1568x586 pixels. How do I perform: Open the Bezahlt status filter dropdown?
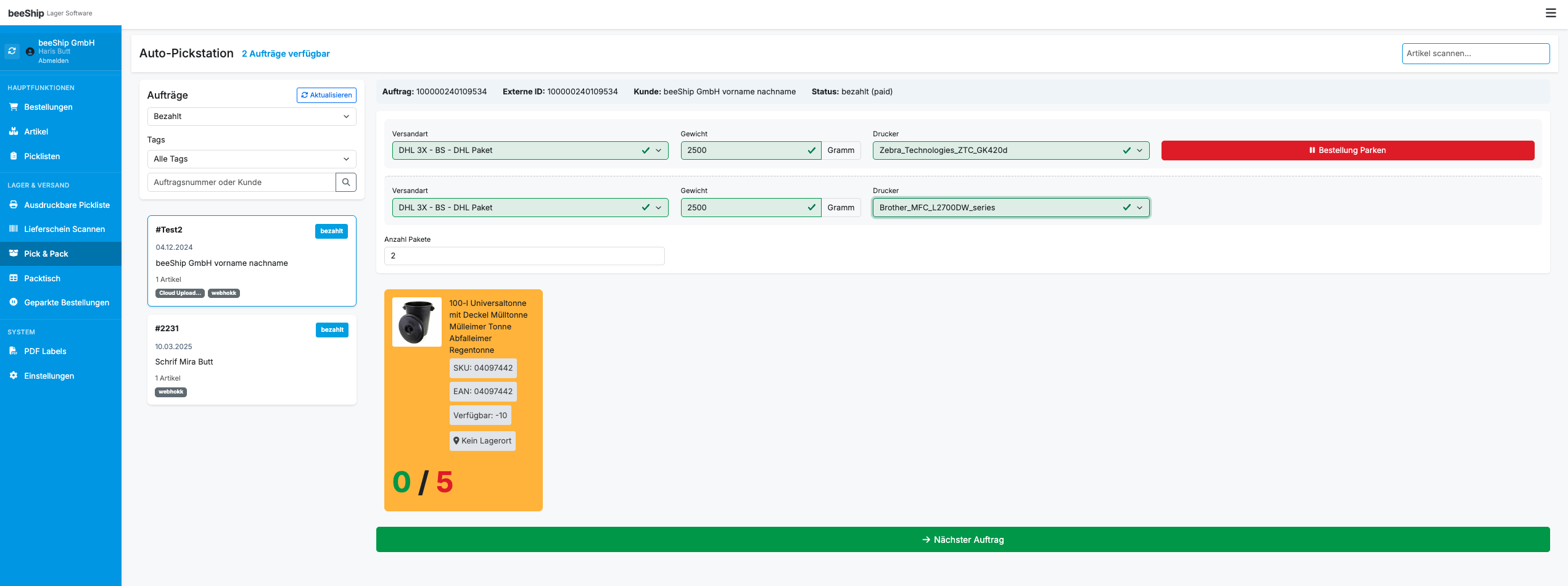[252, 117]
